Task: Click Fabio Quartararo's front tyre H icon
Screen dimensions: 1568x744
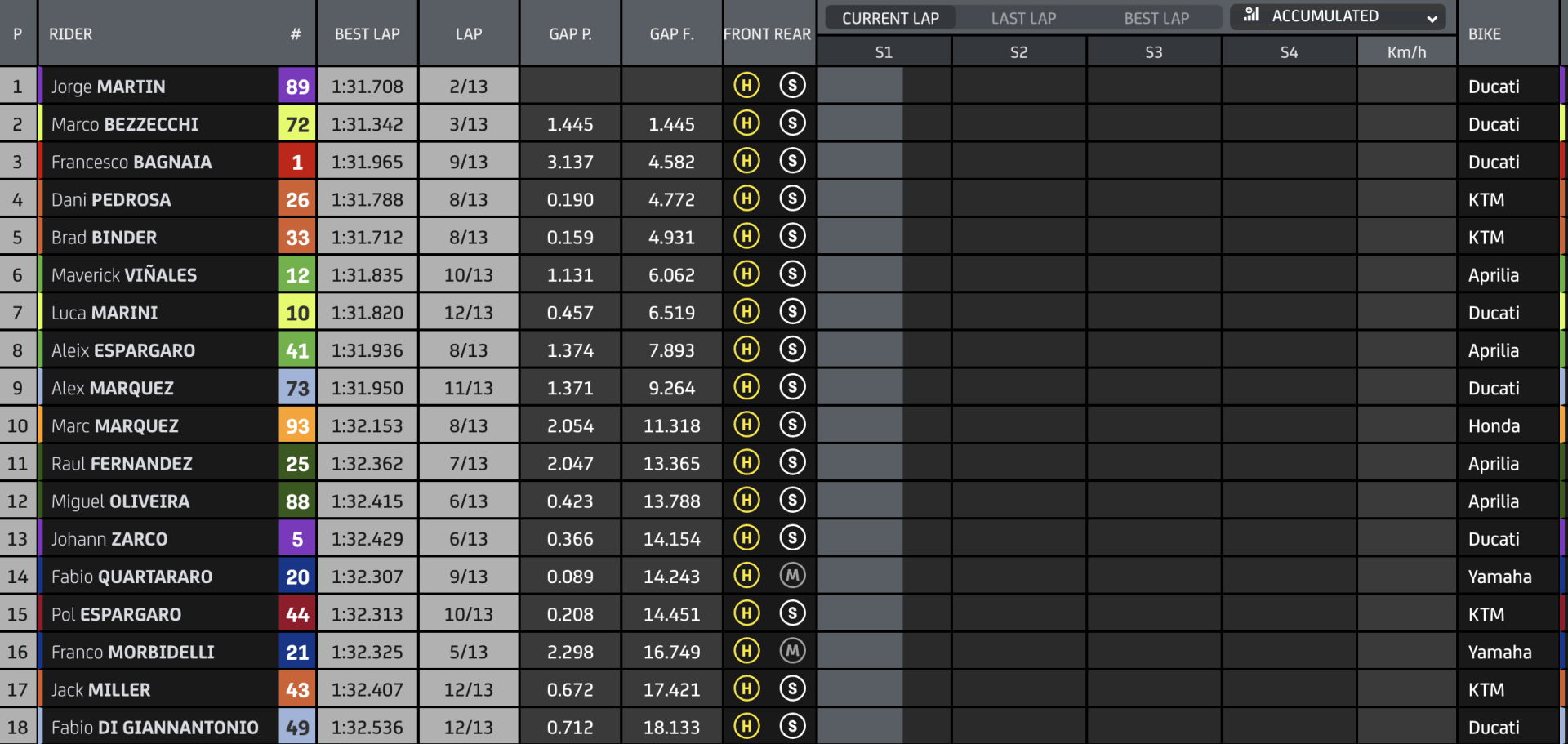Action: point(746,575)
